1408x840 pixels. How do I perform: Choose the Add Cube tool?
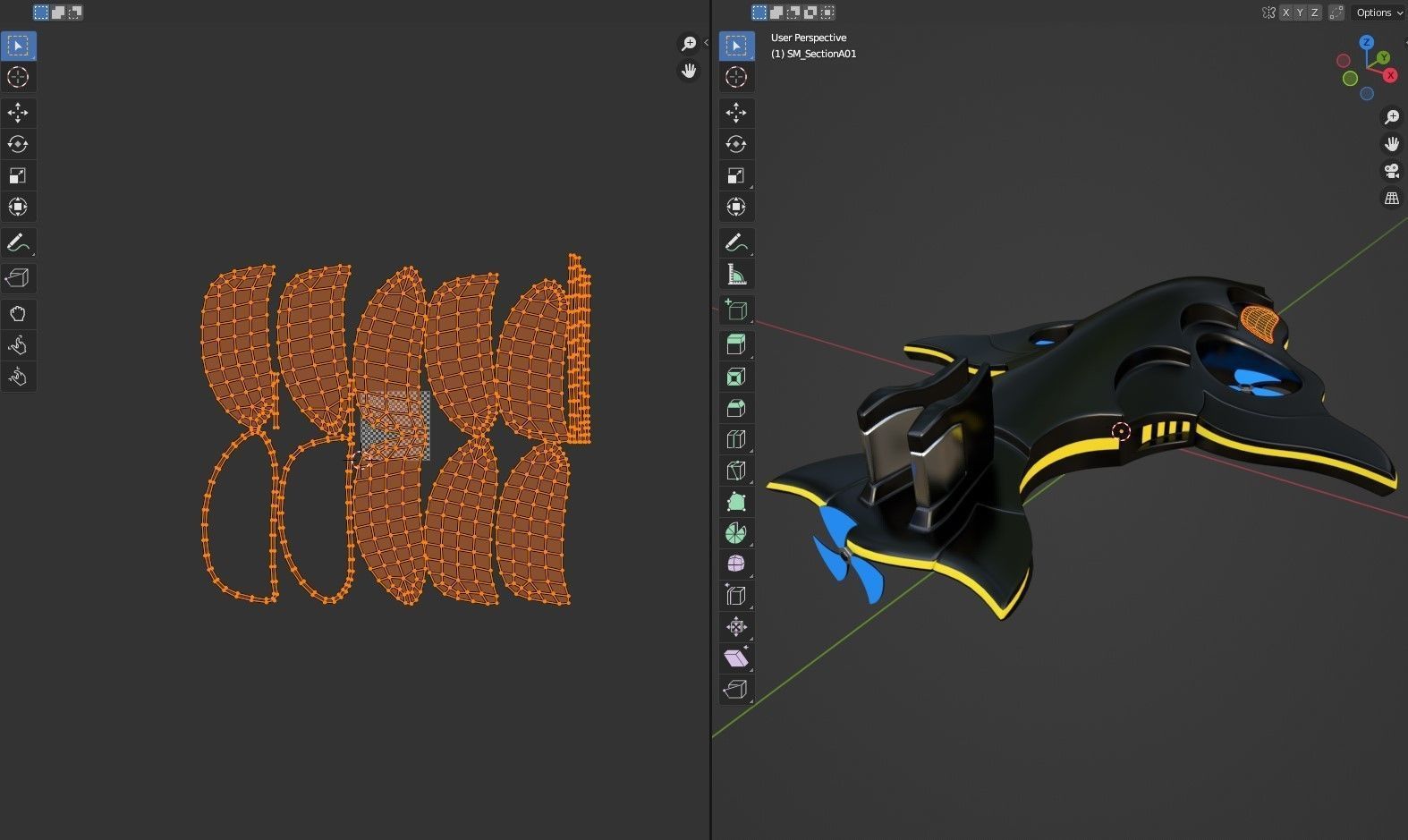point(736,310)
